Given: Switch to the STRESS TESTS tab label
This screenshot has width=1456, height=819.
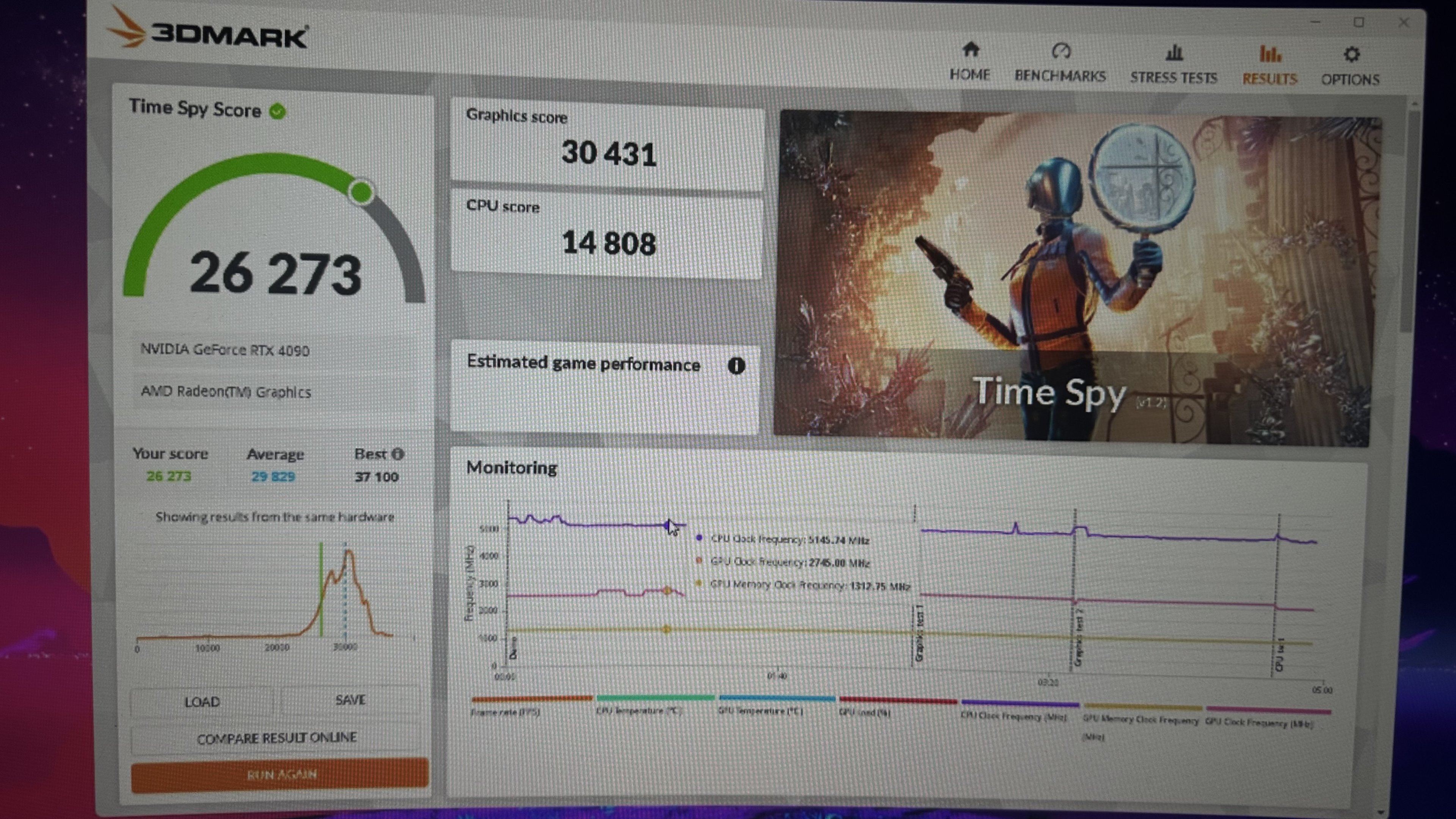Looking at the screenshot, I should 1174,77.
